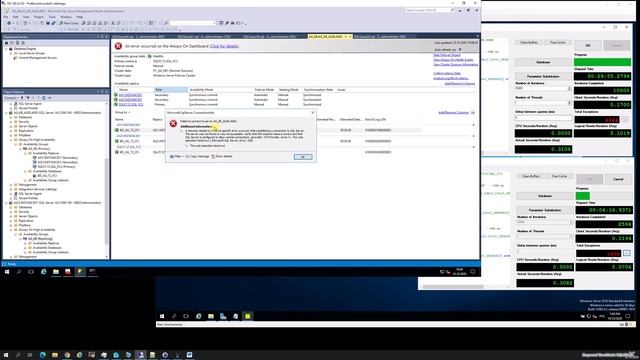Click Clean Buffers in the upper SQLQueryStress window
The width and height of the screenshot is (640, 360).
[529, 42]
